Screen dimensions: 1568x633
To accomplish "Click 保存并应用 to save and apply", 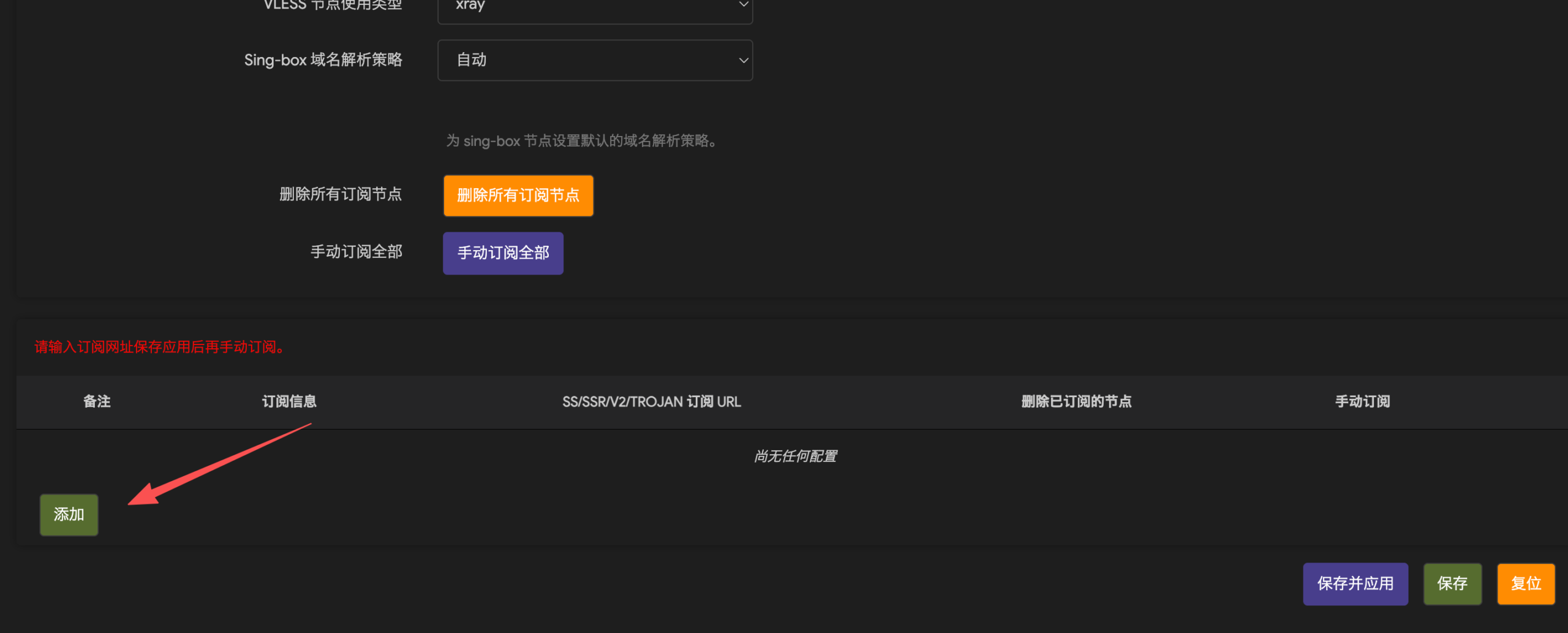I will point(1355,583).
